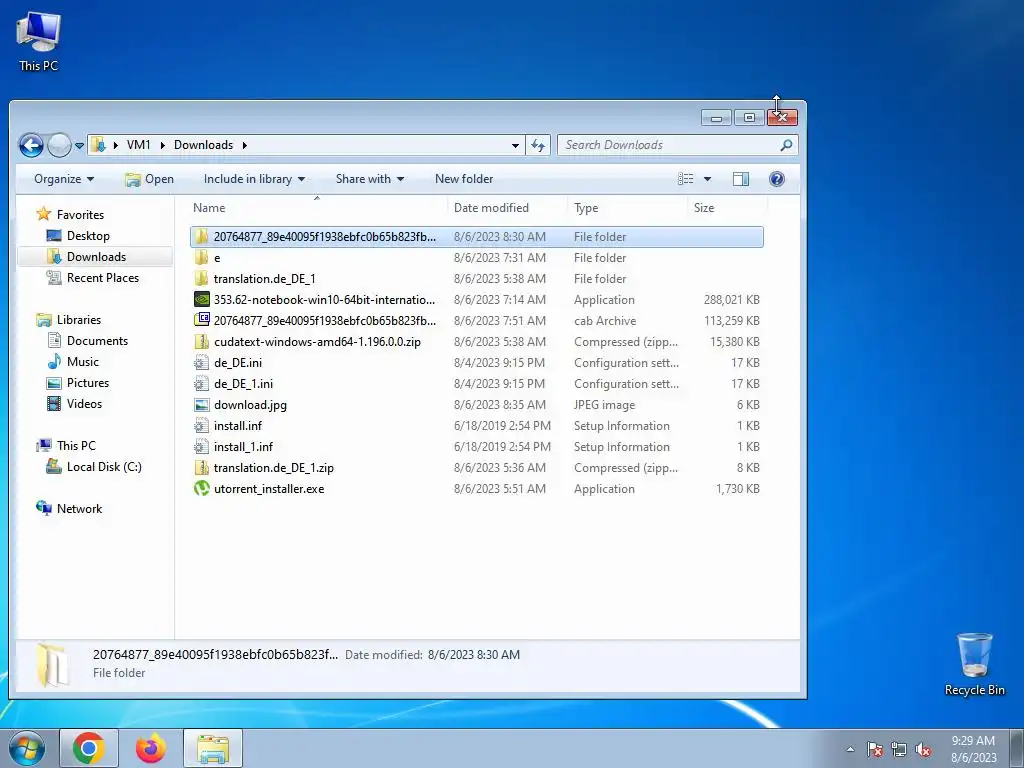Screen dimensions: 1024x768
Task: Select the de_DE.ini file icon
Action: (x=201, y=362)
